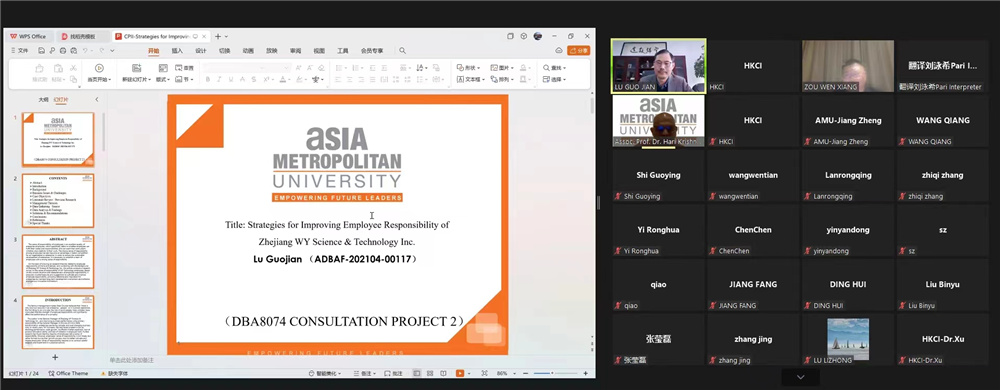Toggle bold formatting
The image size is (1000, 390).
click(x=208, y=80)
